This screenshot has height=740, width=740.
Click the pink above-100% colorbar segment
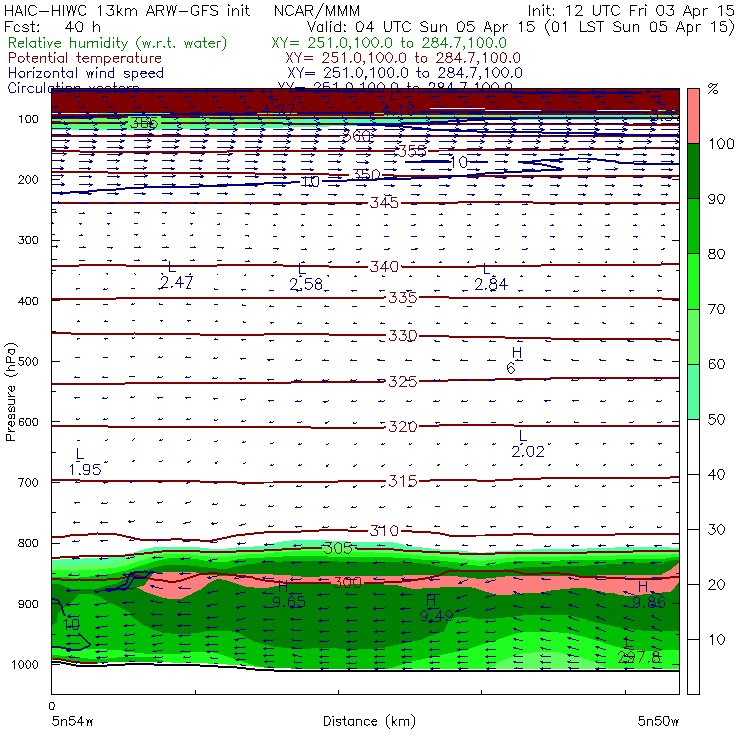pyautogui.click(x=693, y=116)
